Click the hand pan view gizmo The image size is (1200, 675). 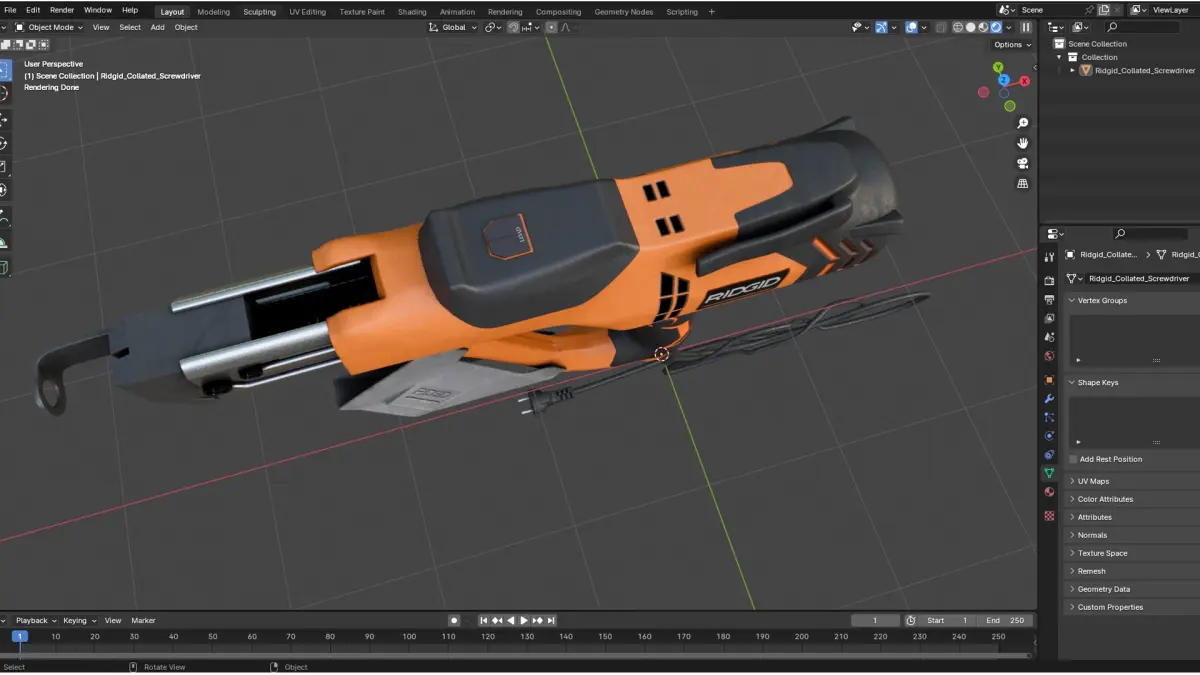[x=1023, y=143]
